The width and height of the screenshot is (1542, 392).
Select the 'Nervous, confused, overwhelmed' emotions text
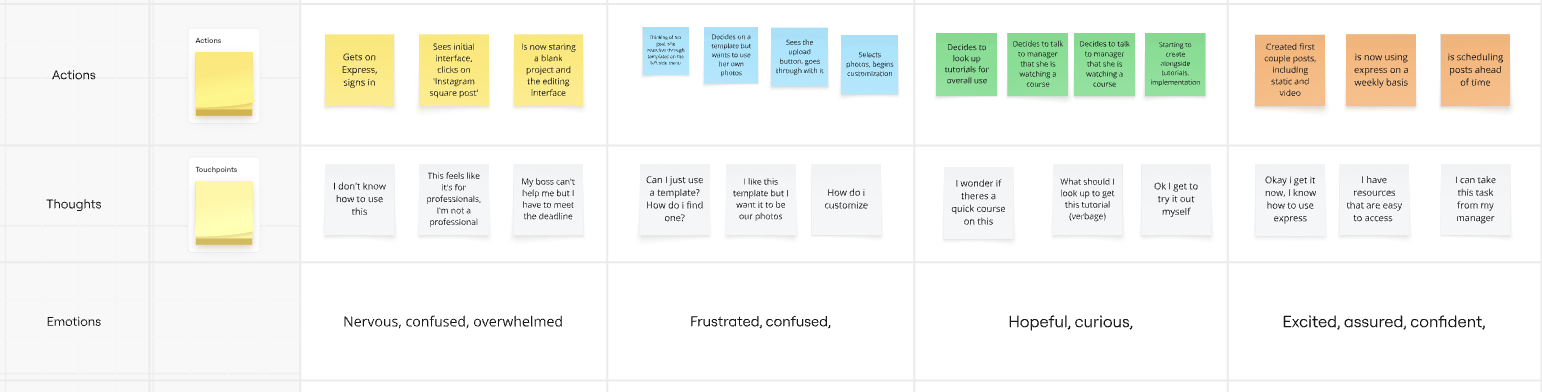453,322
